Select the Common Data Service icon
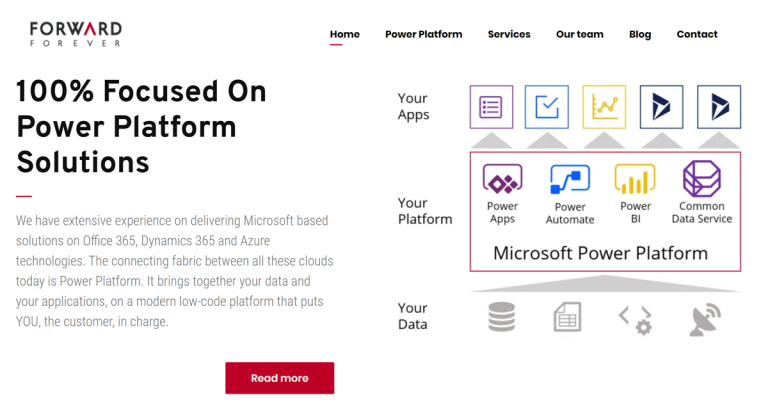 702,179
